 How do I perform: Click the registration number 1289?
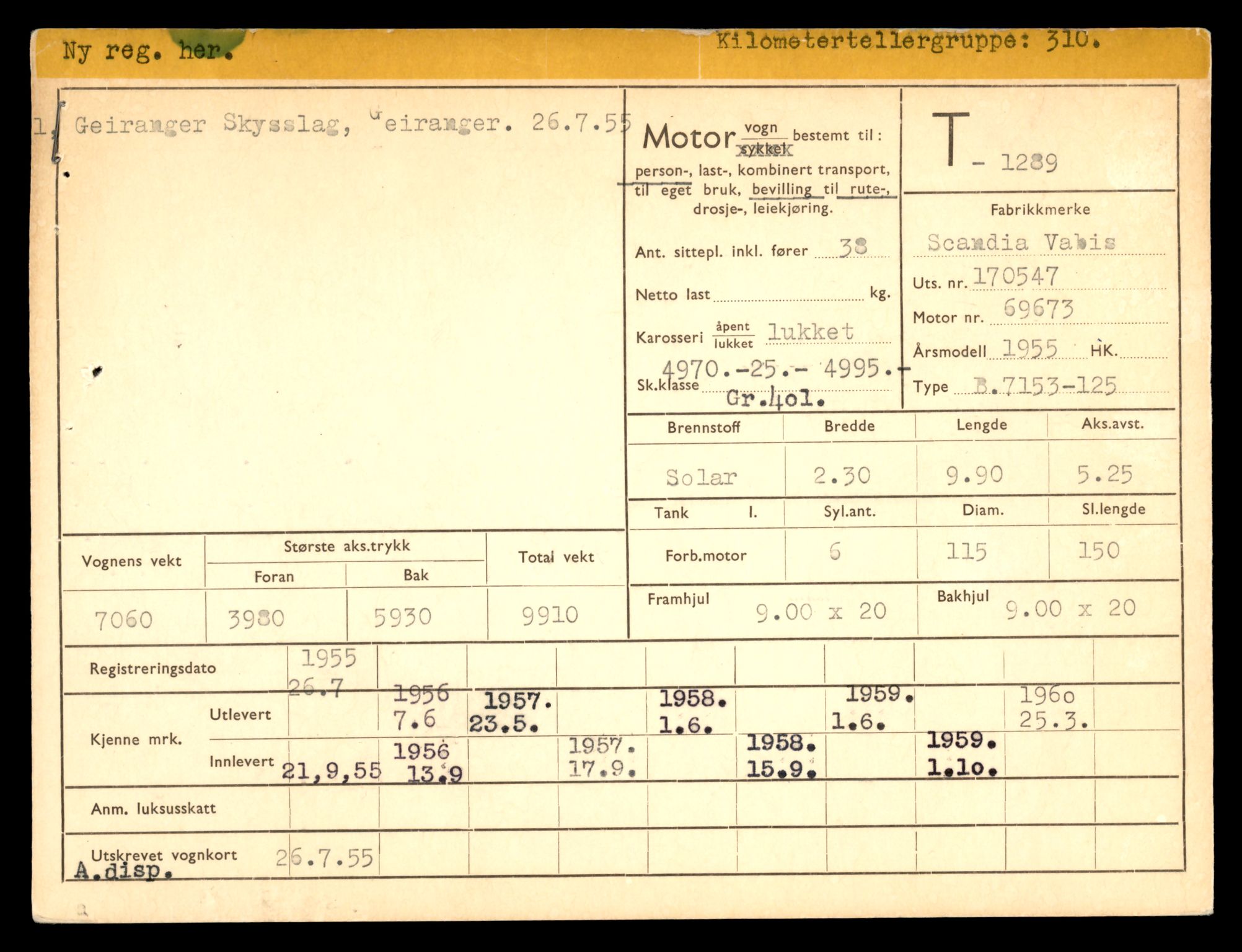[1029, 162]
